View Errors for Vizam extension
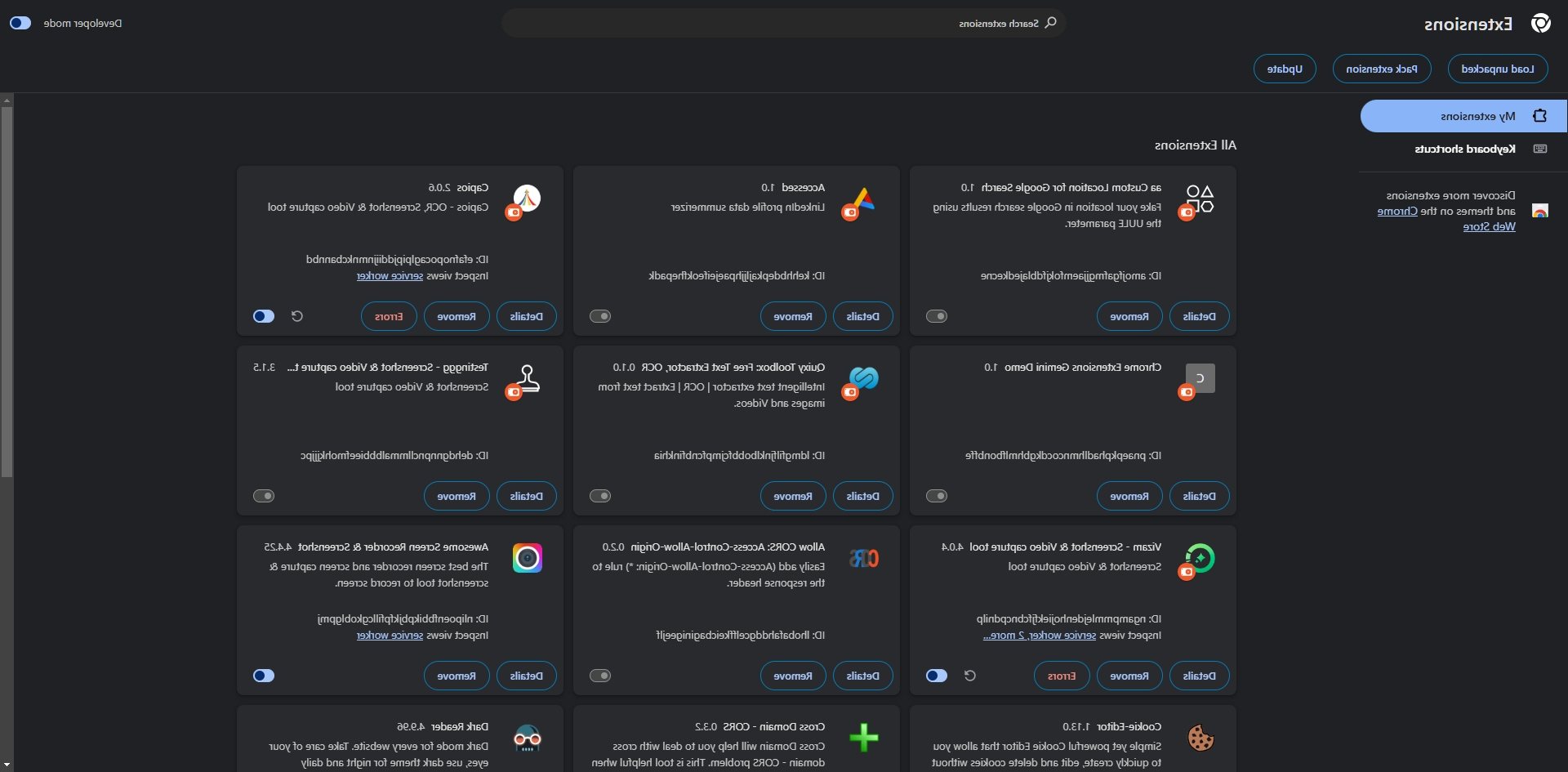The height and width of the screenshot is (772, 1568). click(x=1062, y=676)
